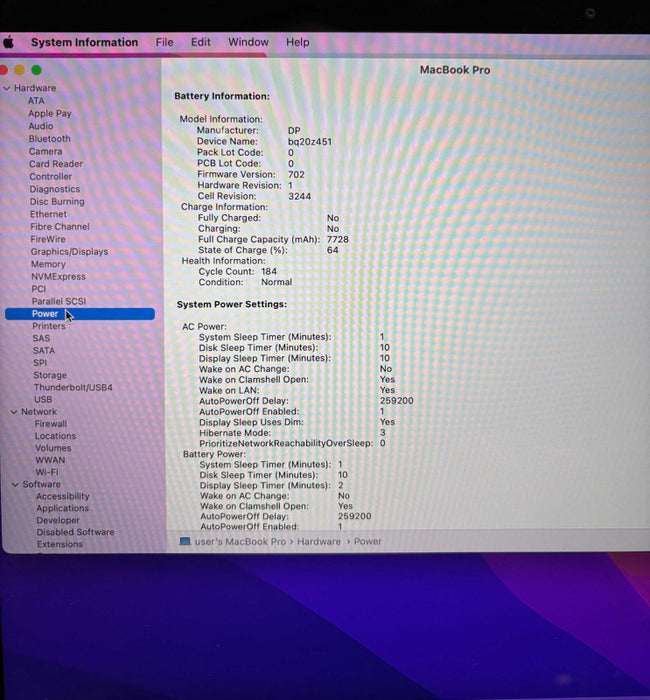Screen dimensions: 650x700
Task: Click Hardware in the path bar
Action: (x=319, y=542)
